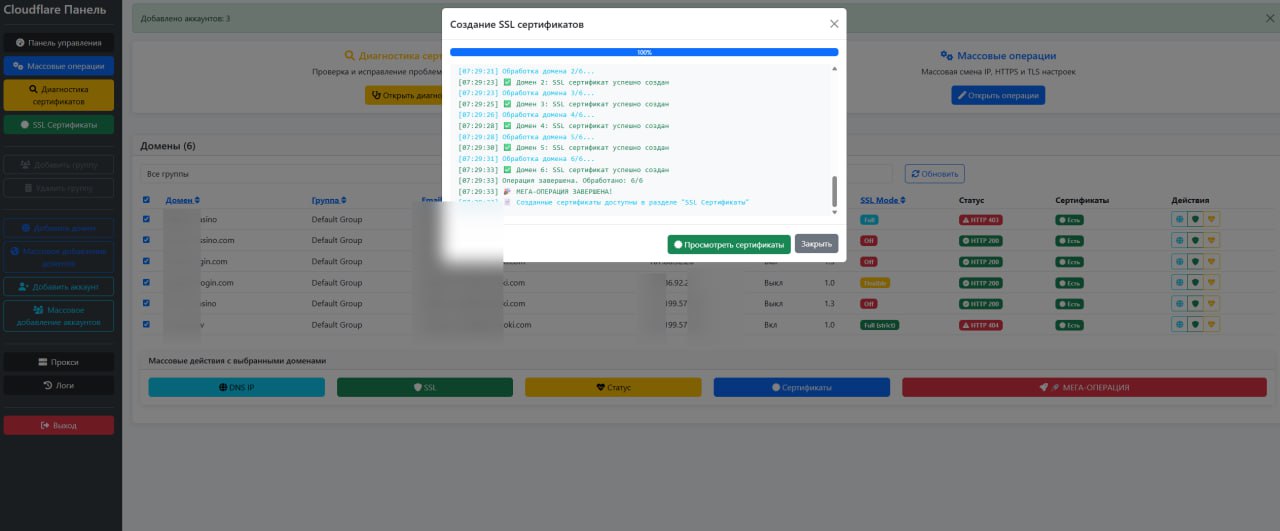This screenshot has height=531, width=1280.
Task: Uncheck the last domain row's checkbox
Action: click(147, 325)
